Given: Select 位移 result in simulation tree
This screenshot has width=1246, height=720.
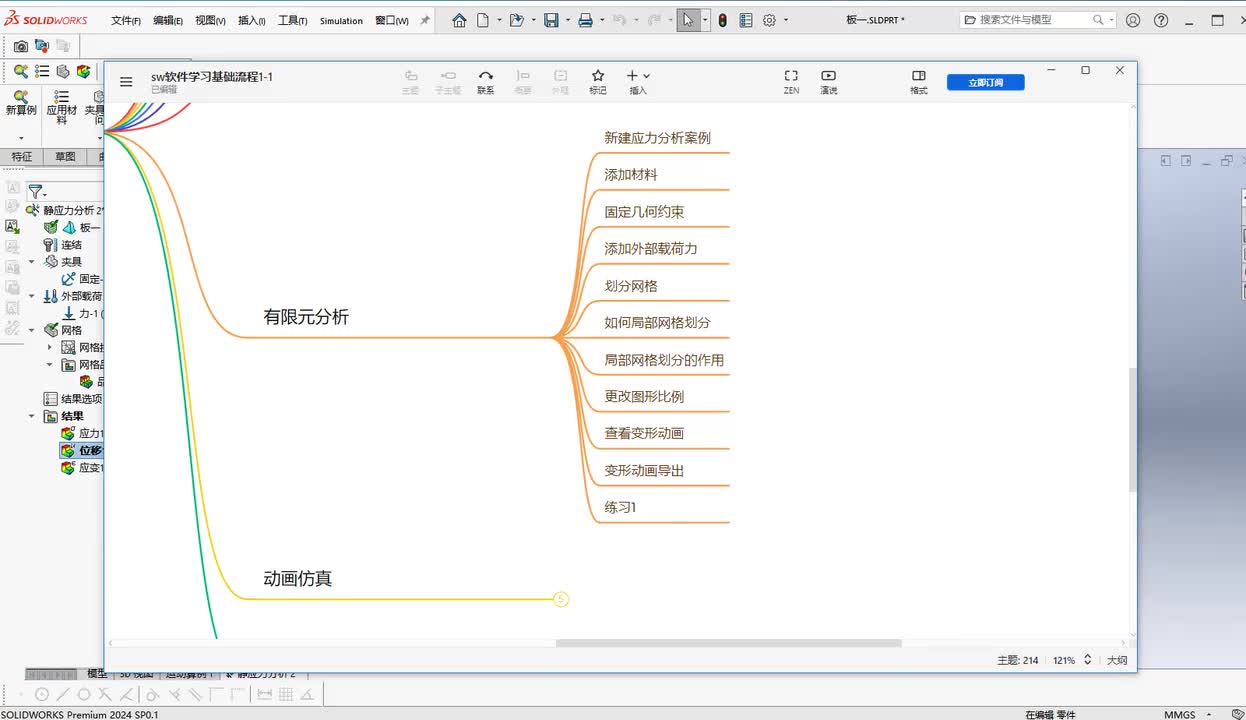Looking at the screenshot, I should [x=82, y=450].
